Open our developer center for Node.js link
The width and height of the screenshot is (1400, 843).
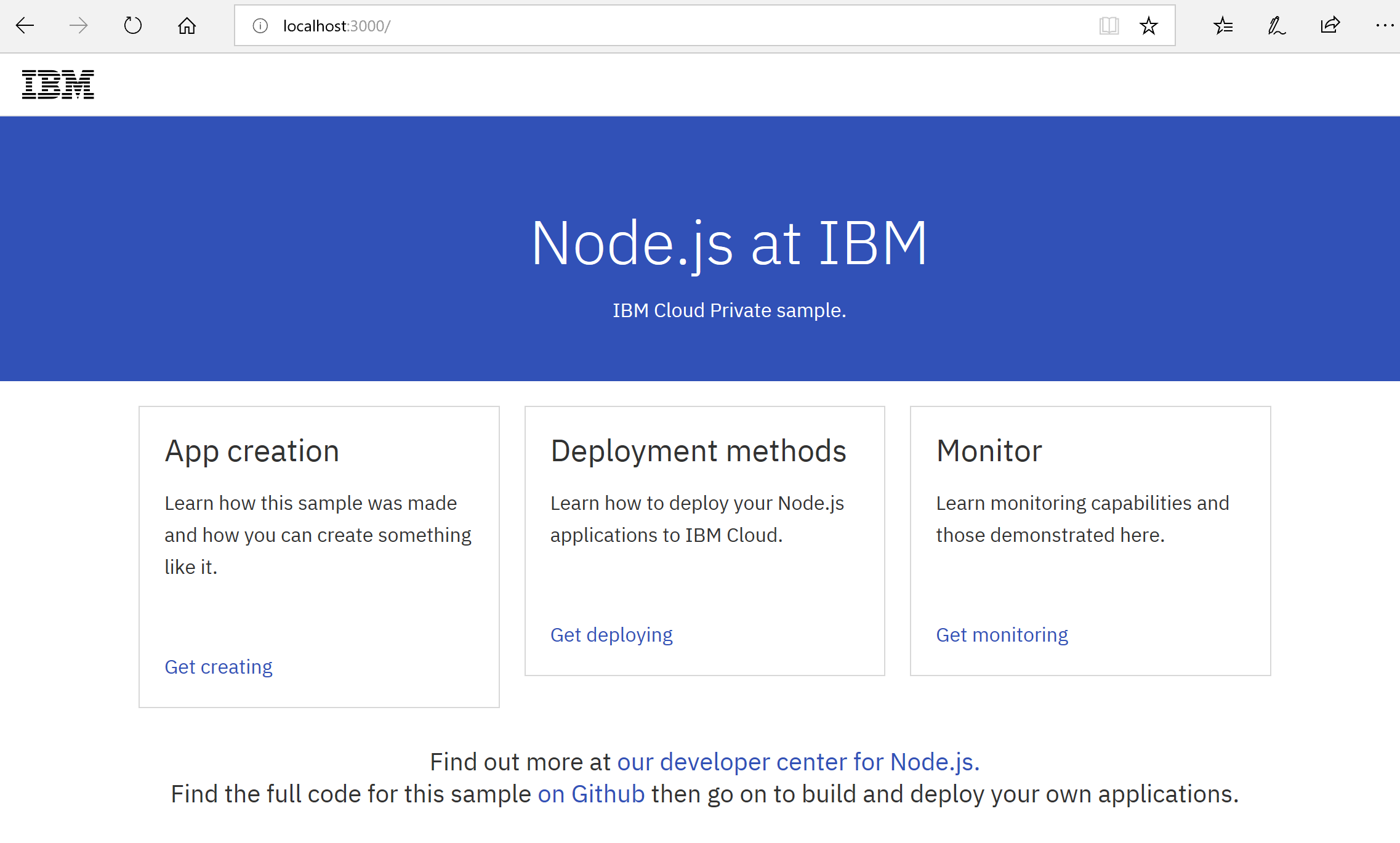pyautogui.click(x=798, y=762)
